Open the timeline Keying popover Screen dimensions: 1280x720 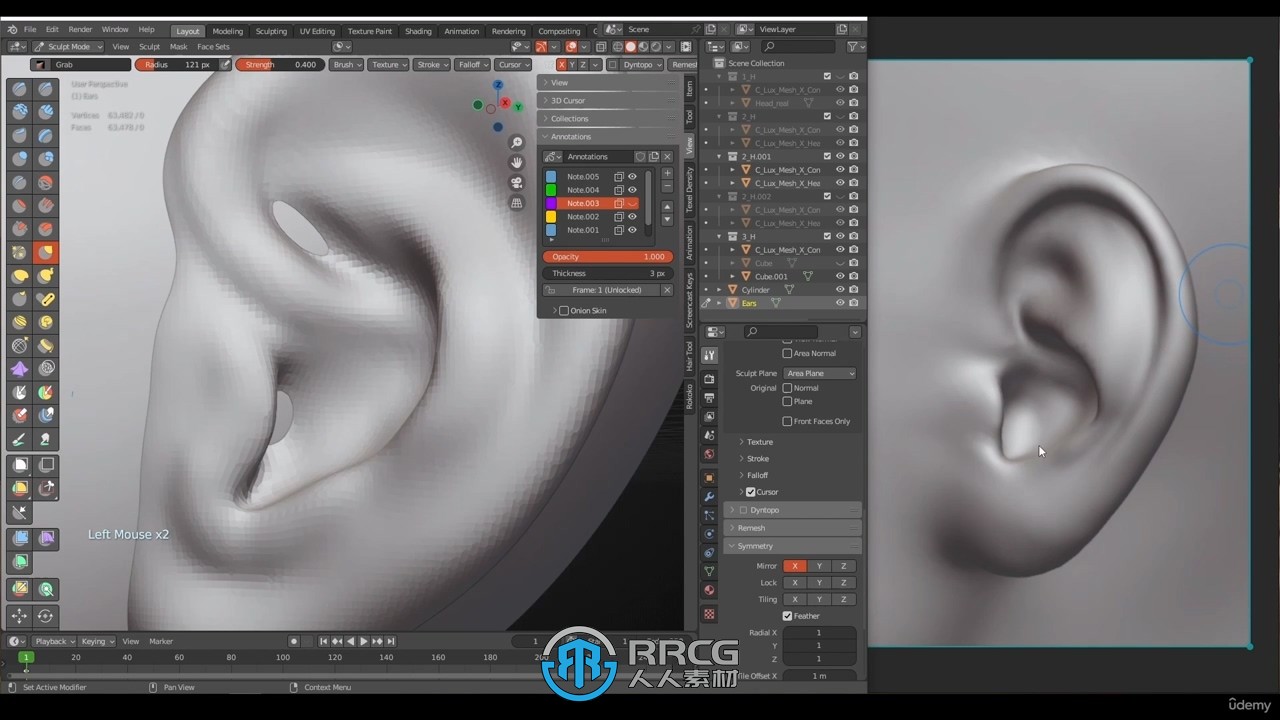coord(97,641)
